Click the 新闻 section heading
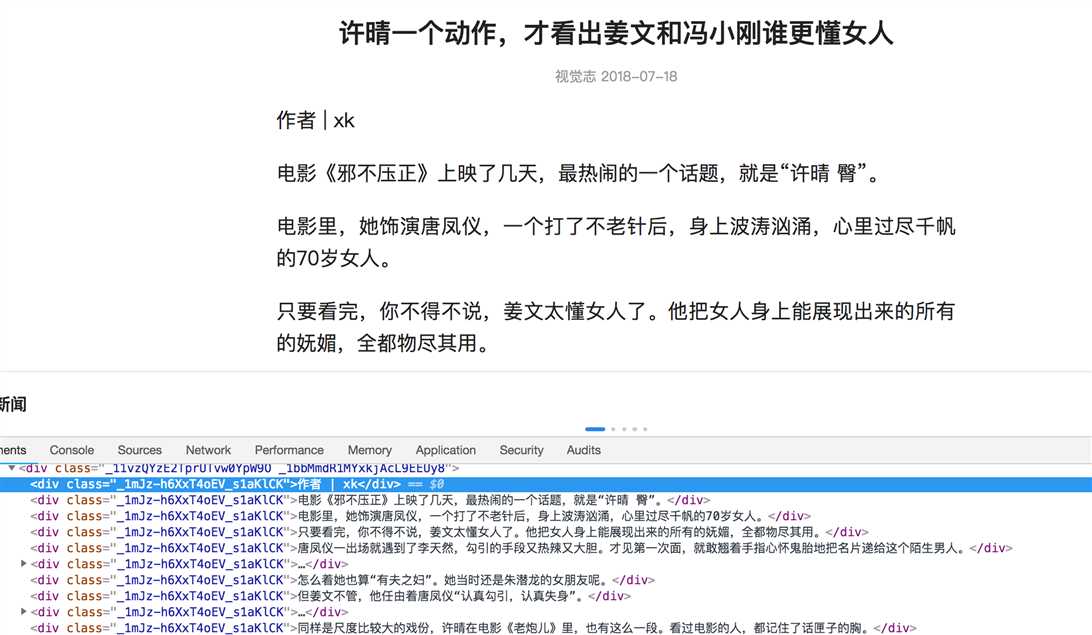 (x=13, y=404)
